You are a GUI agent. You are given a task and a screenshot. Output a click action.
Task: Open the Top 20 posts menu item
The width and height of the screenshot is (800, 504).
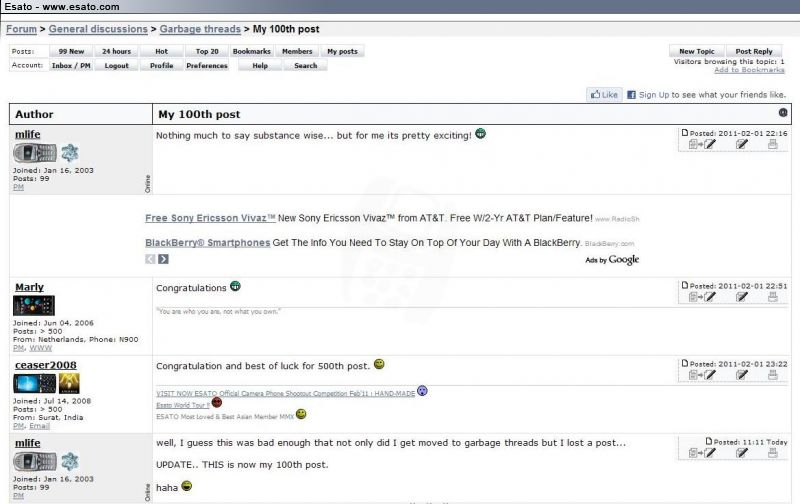[x=207, y=52]
